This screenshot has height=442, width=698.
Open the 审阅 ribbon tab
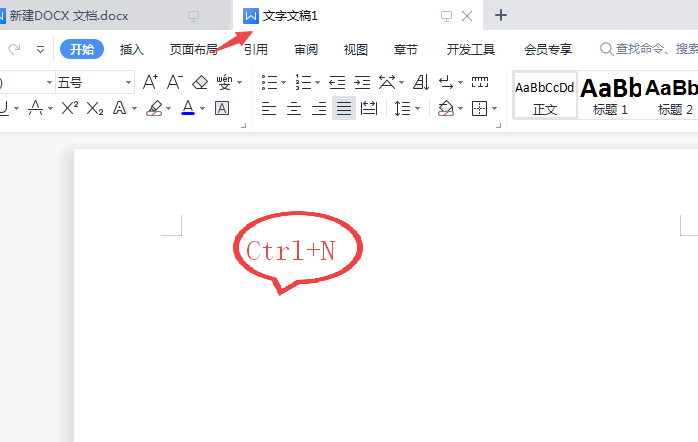[x=306, y=49]
